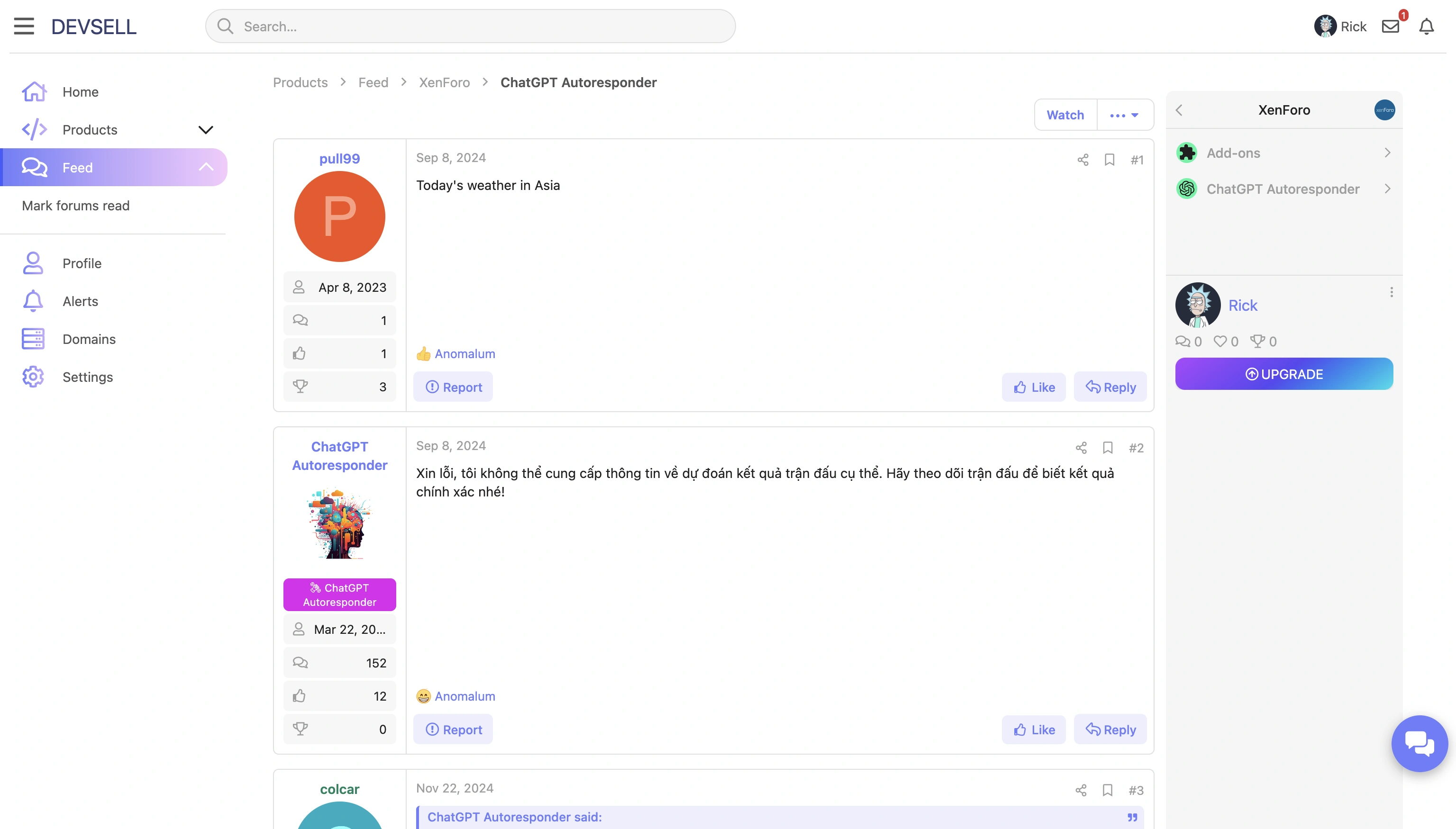Screen dimensions: 1456x829
Task: Toggle Like on pull99 post #1
Action: (1034, 387)
